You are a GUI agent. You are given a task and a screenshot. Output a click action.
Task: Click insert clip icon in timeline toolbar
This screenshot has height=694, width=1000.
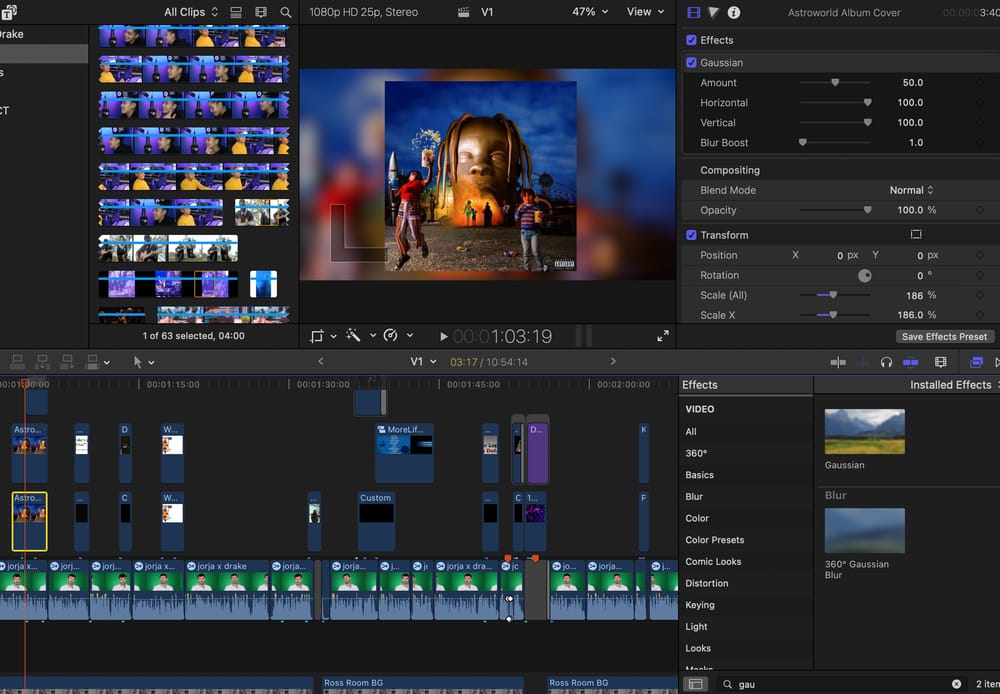click(x=42, y=362)
